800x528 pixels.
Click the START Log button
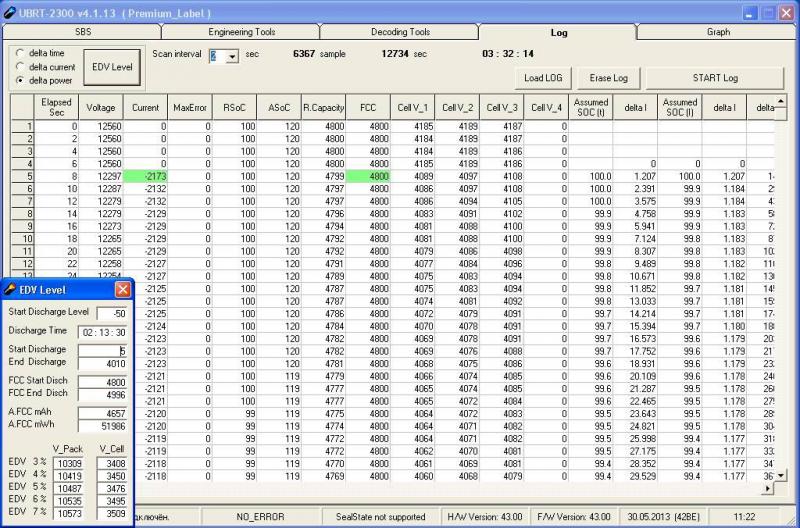pyautogui.click(x=715, y=78)
